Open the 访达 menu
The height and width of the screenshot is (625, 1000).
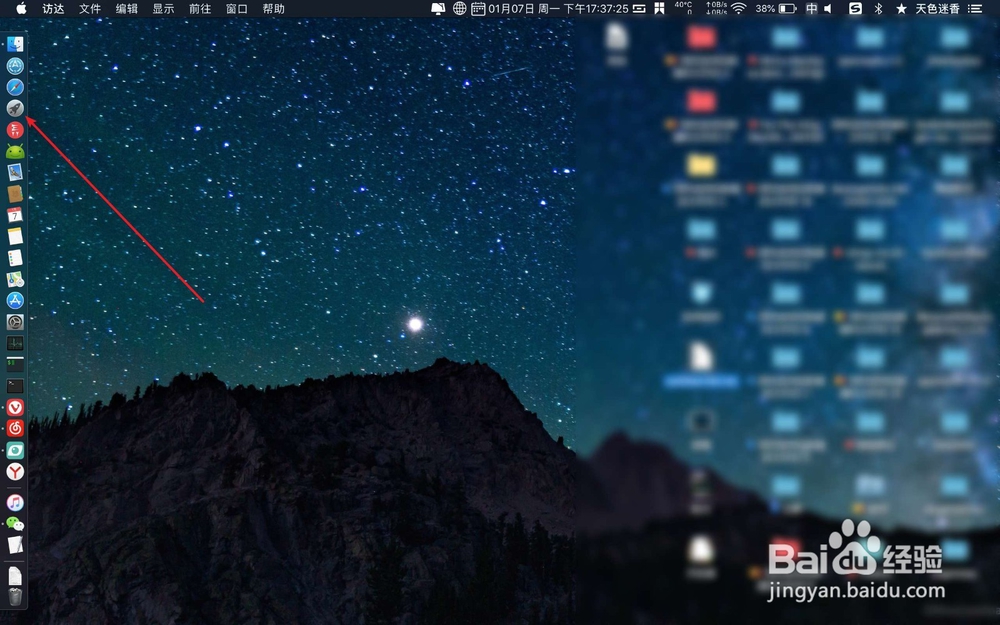click(53, 8)
